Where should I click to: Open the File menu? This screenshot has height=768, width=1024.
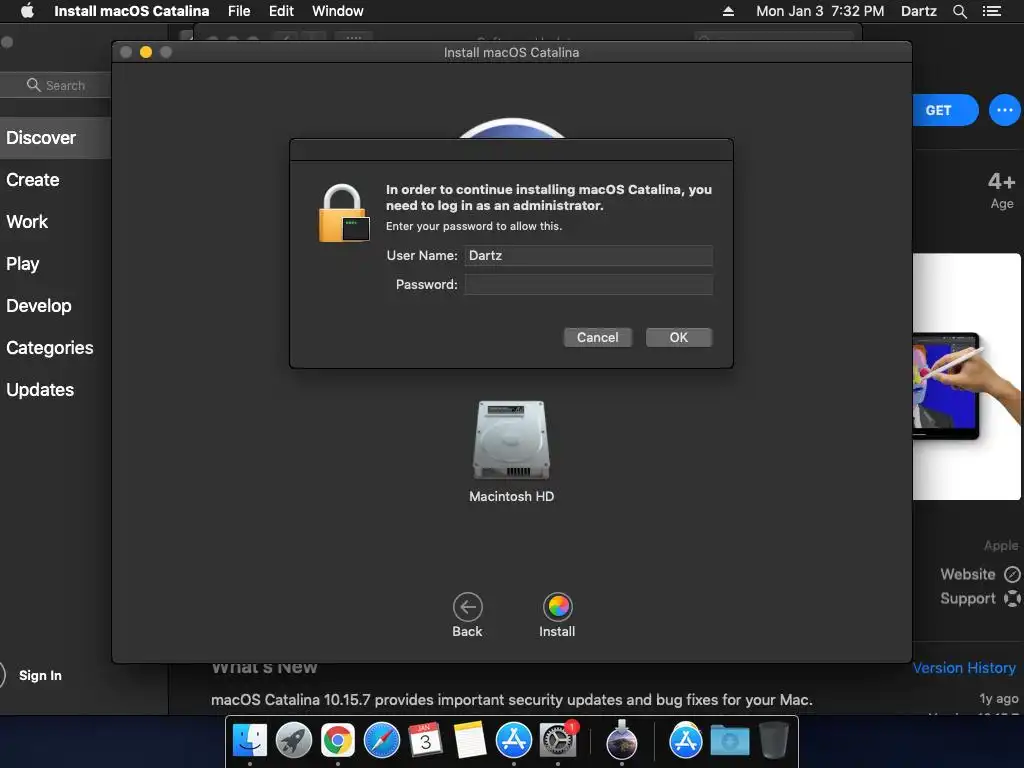coord(239,11)
